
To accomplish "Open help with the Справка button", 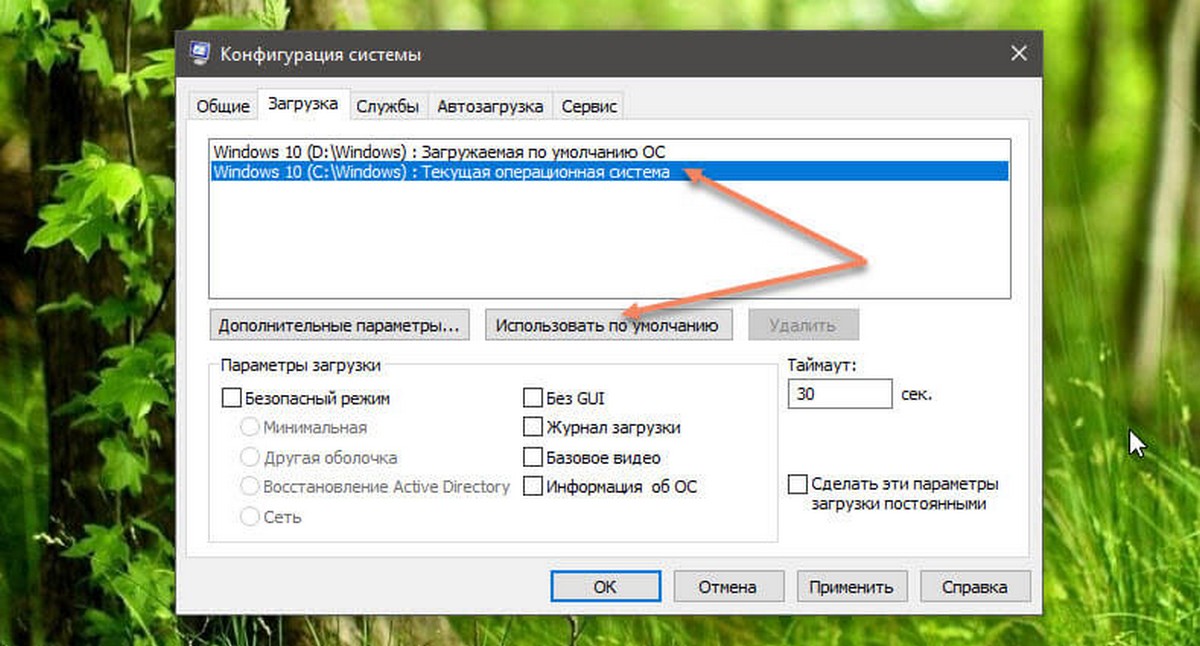I will (975, 587).
